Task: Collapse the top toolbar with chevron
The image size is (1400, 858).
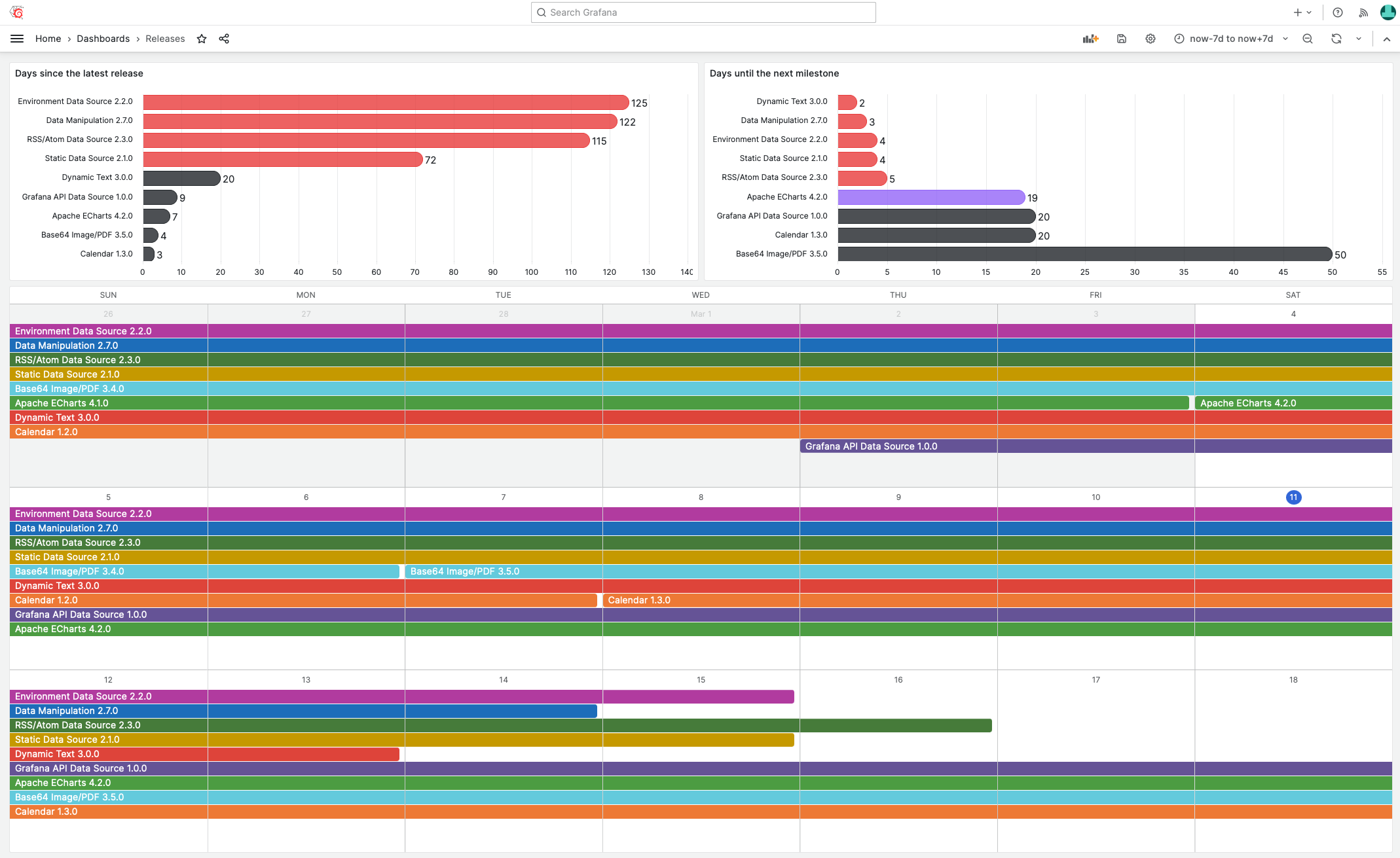Action: 1387,39
